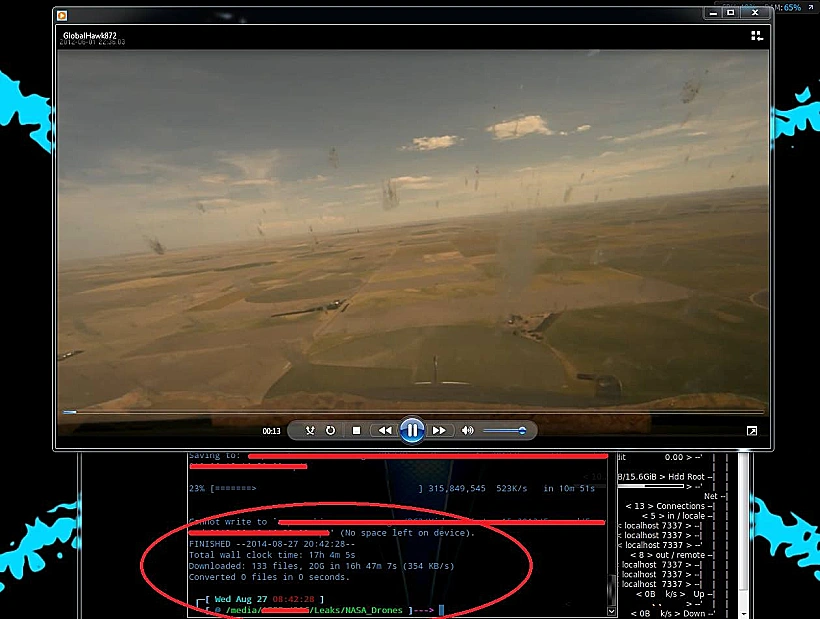This screenshot has width=820, height=619.
Task: Click the GlobalHawk872 video title
Action: [87, 34]
